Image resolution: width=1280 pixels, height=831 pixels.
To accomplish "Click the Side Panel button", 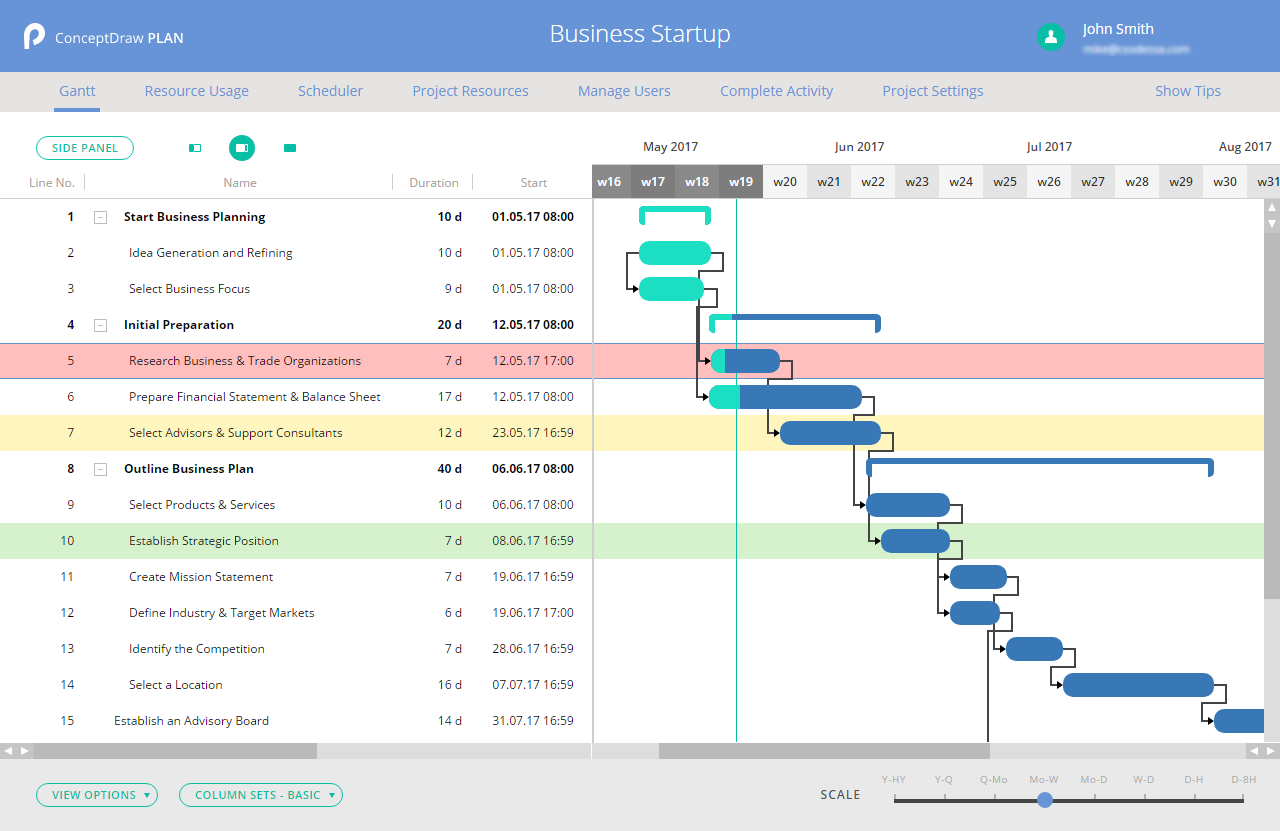I will click(x=85, y=148).
